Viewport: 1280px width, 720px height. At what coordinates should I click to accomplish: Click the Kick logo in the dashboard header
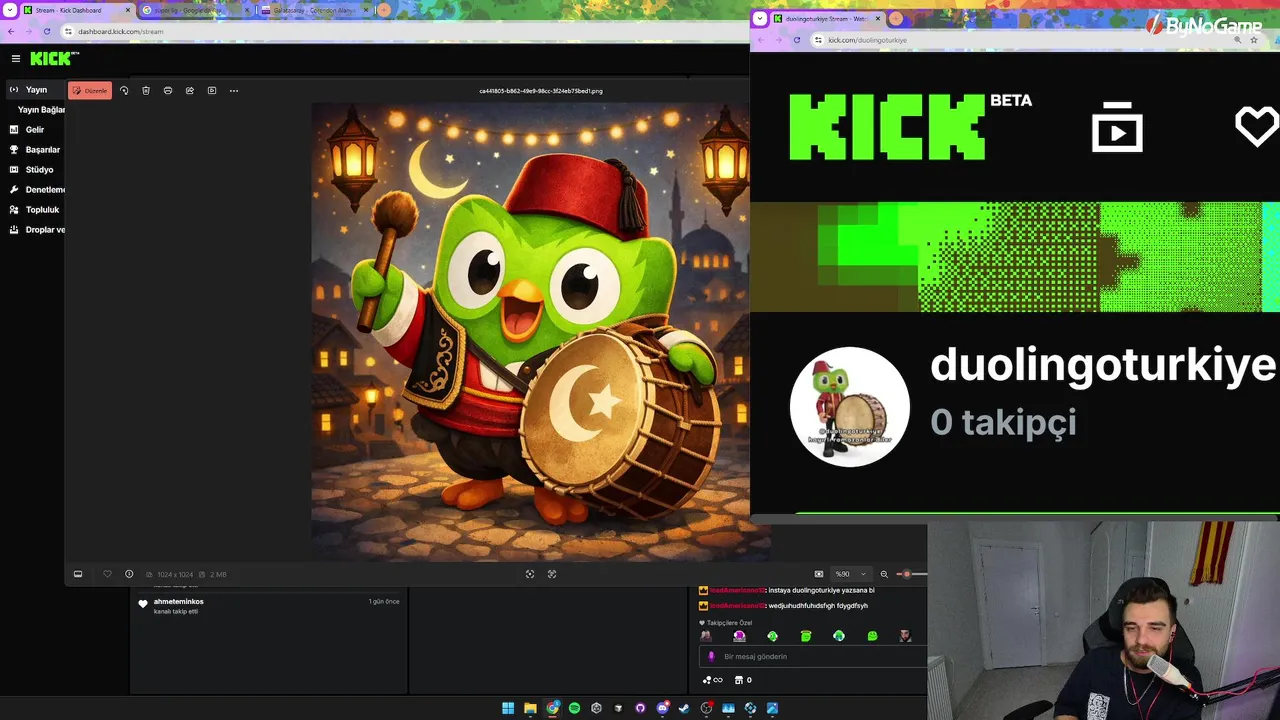click(54, 59)
